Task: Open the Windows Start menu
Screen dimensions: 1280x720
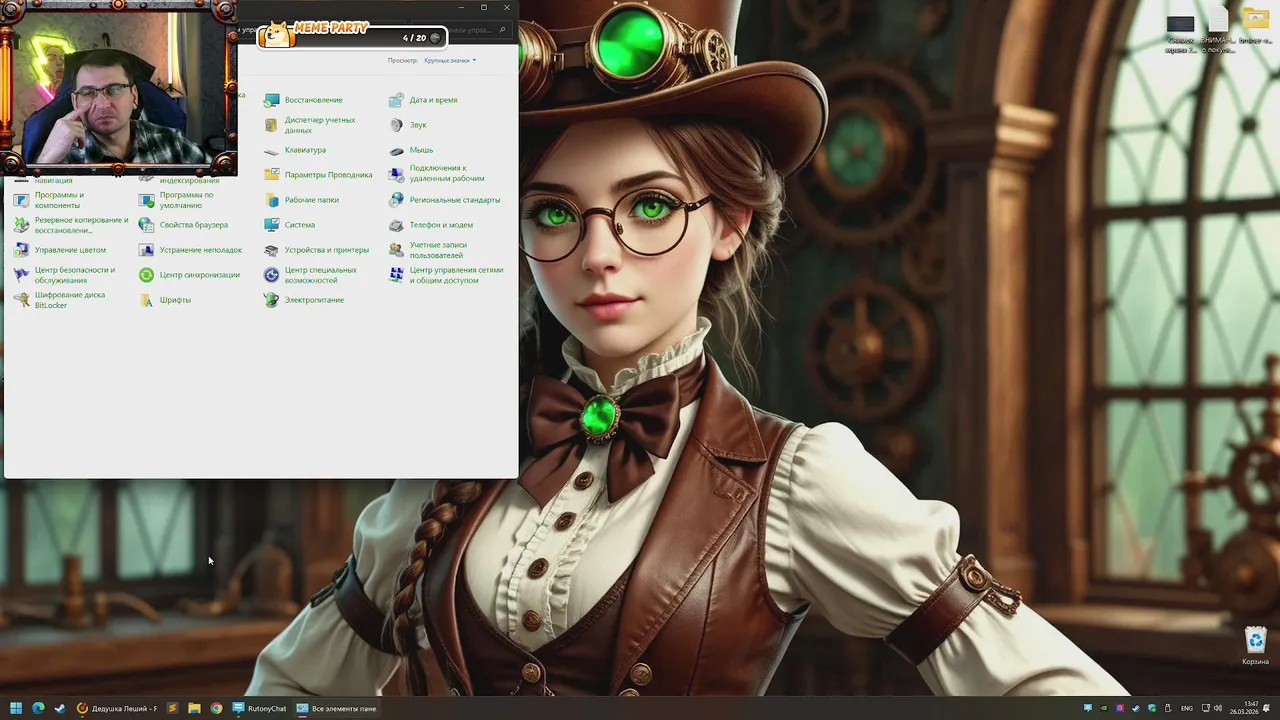Action: pos(16,708)
